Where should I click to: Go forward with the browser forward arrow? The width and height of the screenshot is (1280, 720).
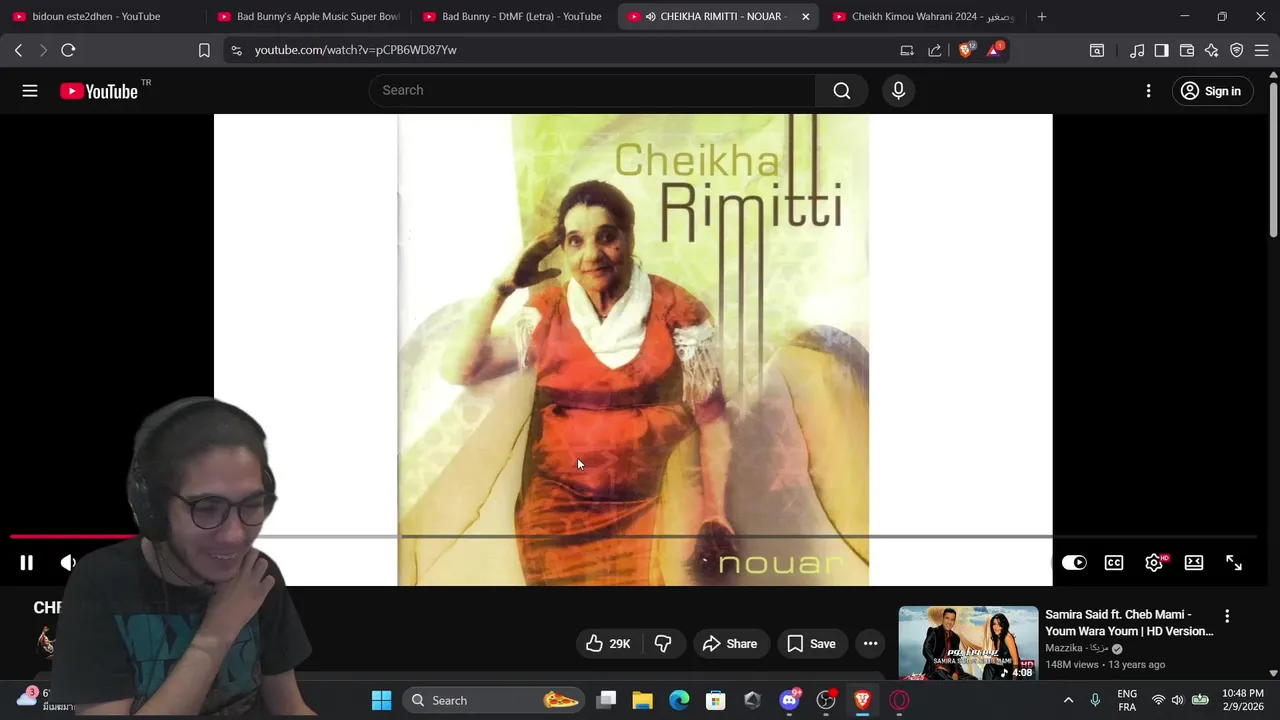pyautogui.click(x=43, y=50)
